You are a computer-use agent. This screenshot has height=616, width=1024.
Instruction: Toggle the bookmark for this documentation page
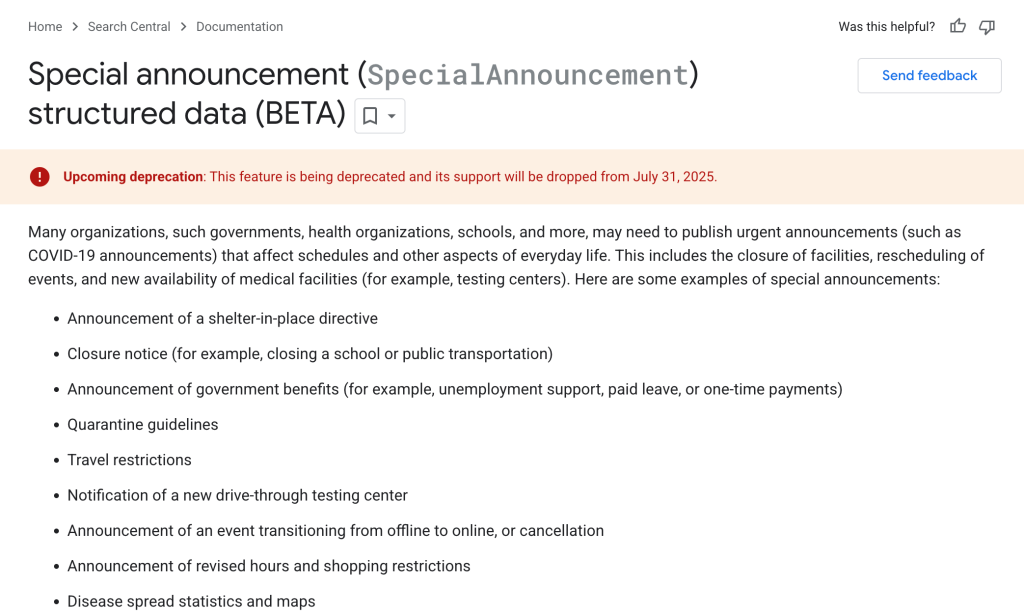pyautogui.click(x=370, y=116)
